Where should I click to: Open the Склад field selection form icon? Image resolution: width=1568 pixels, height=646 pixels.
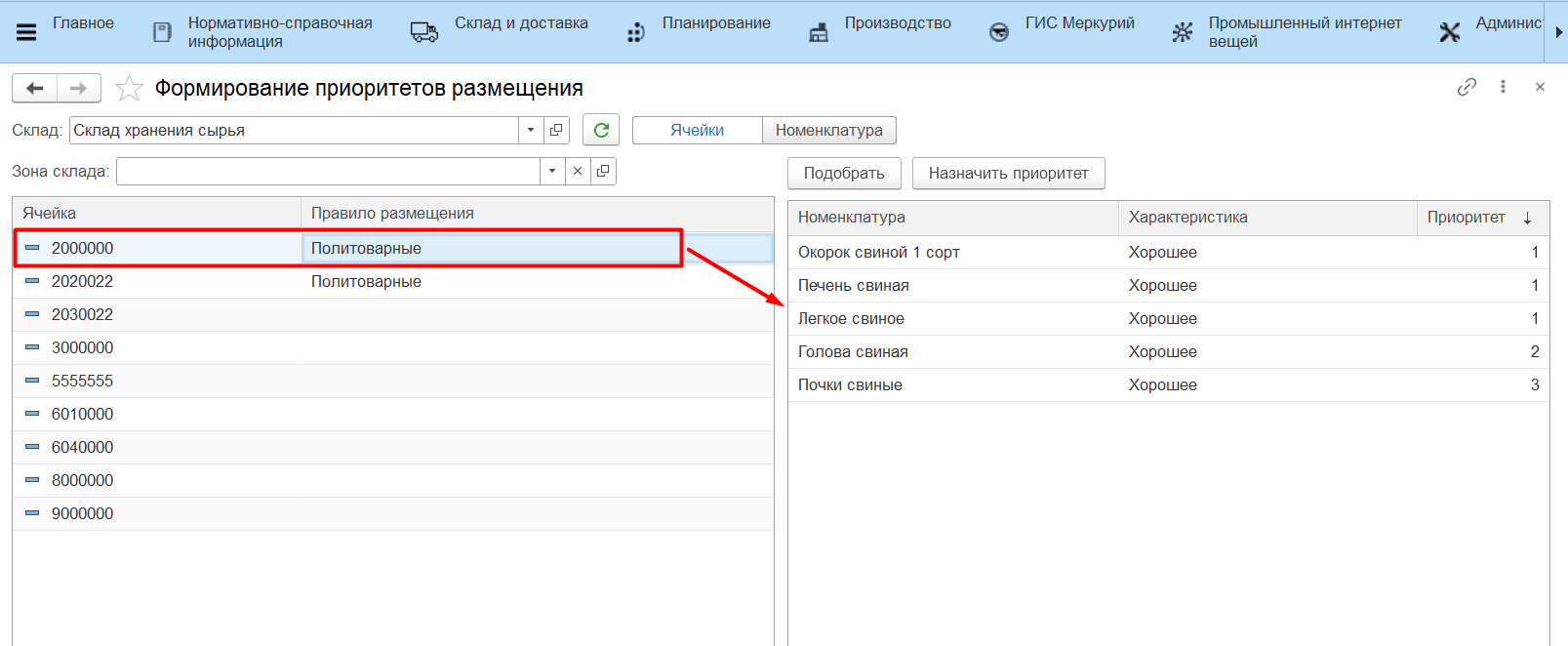pos(556,130)
